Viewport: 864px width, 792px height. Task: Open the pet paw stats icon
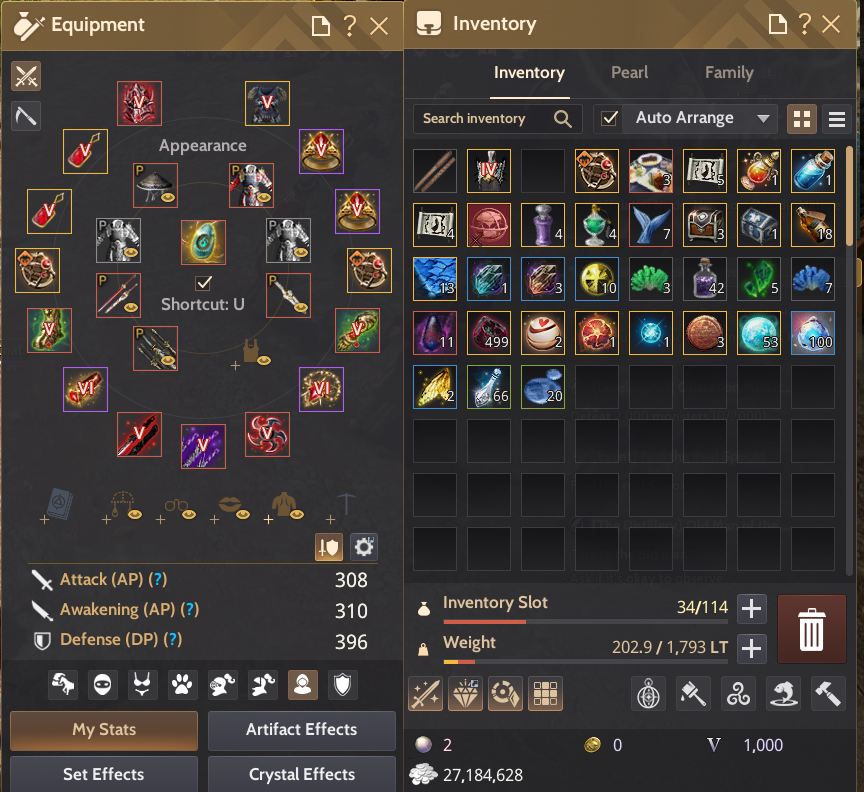[182, 685]
